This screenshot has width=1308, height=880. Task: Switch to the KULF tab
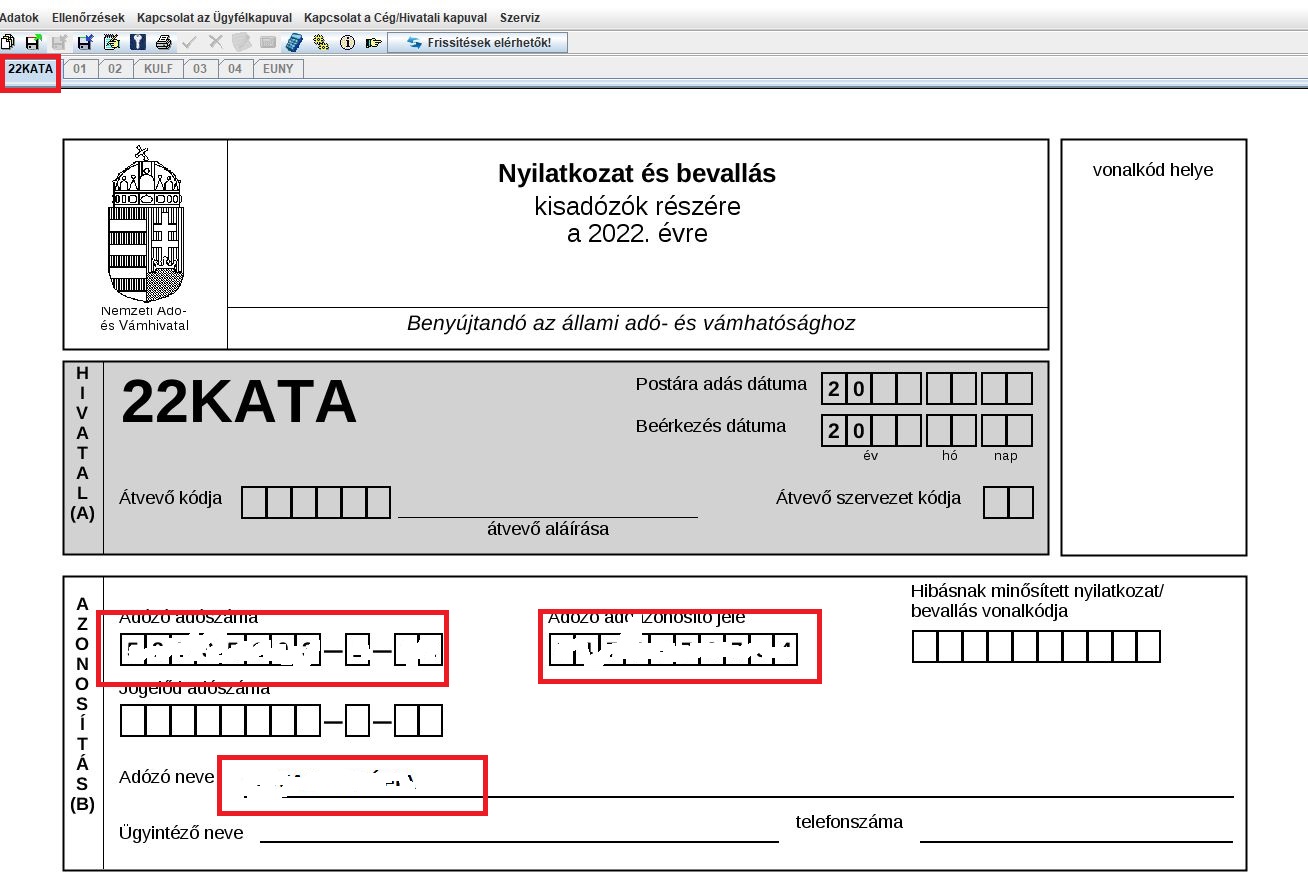pyautogui.click(x=158, y=69)
